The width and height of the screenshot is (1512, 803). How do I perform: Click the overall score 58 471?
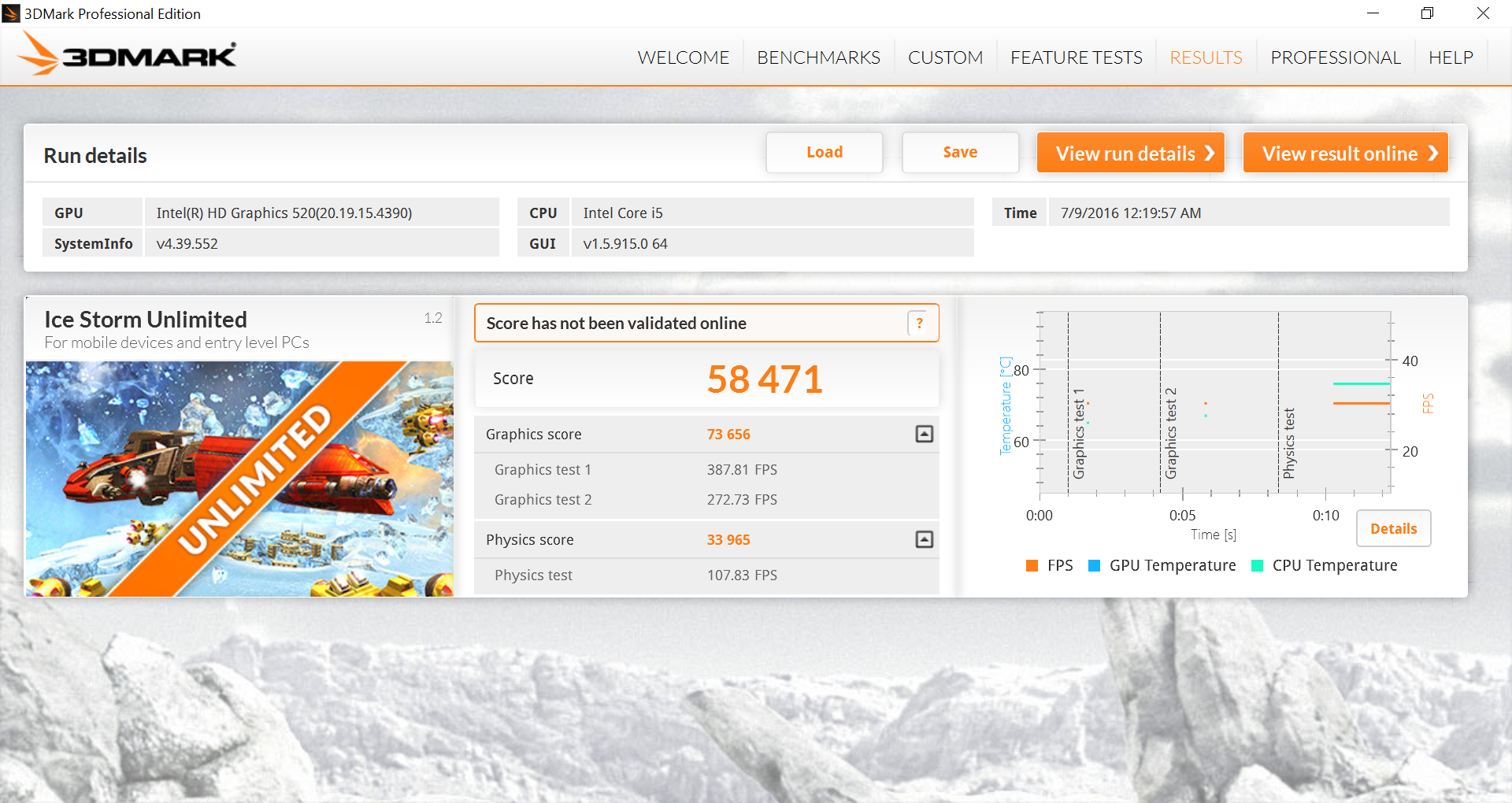[x=765, y=379]
